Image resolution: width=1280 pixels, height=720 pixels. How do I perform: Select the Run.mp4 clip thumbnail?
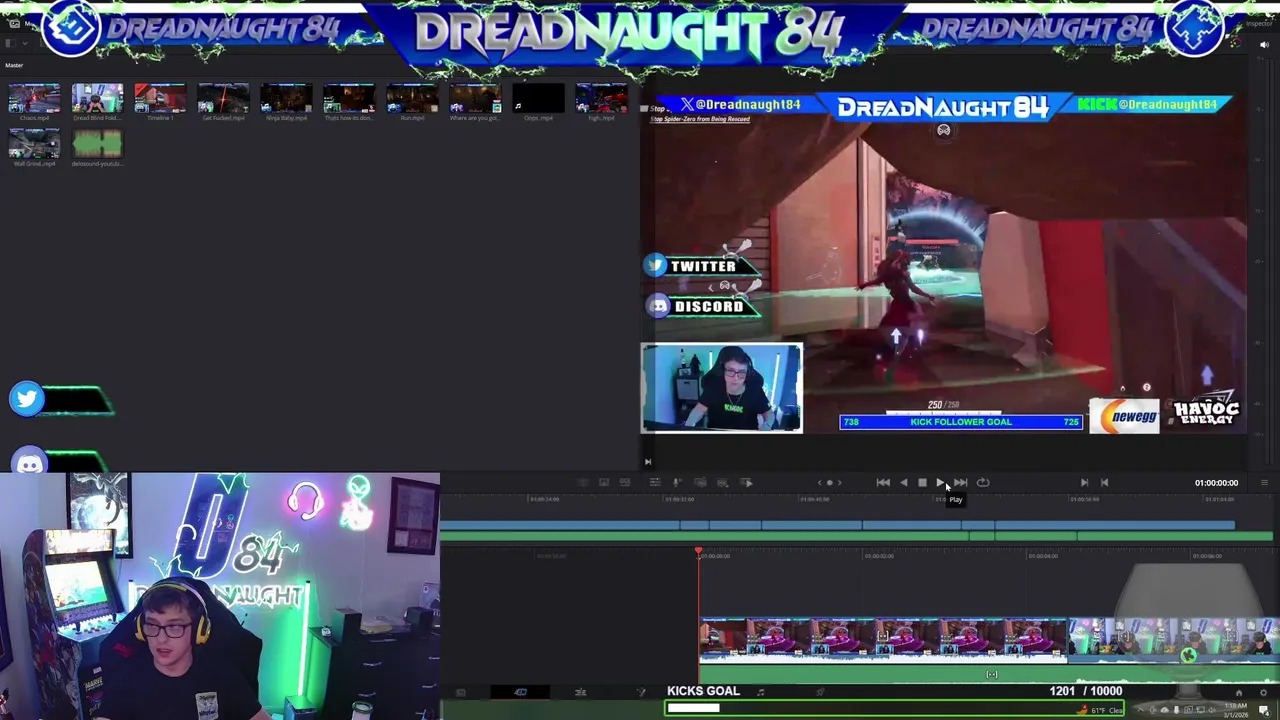point(412,99)
